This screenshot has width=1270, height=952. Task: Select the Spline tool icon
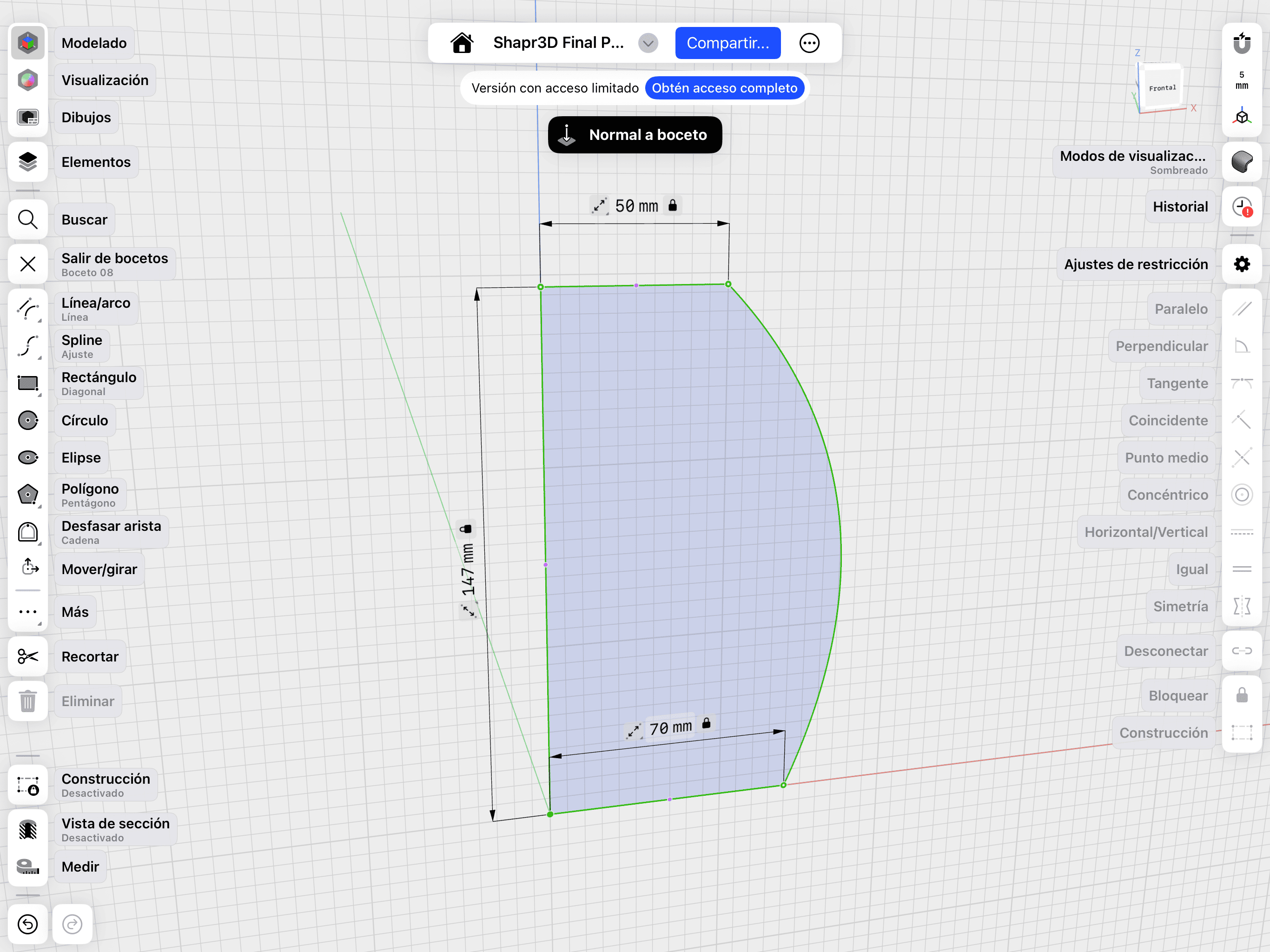[27, 346]
